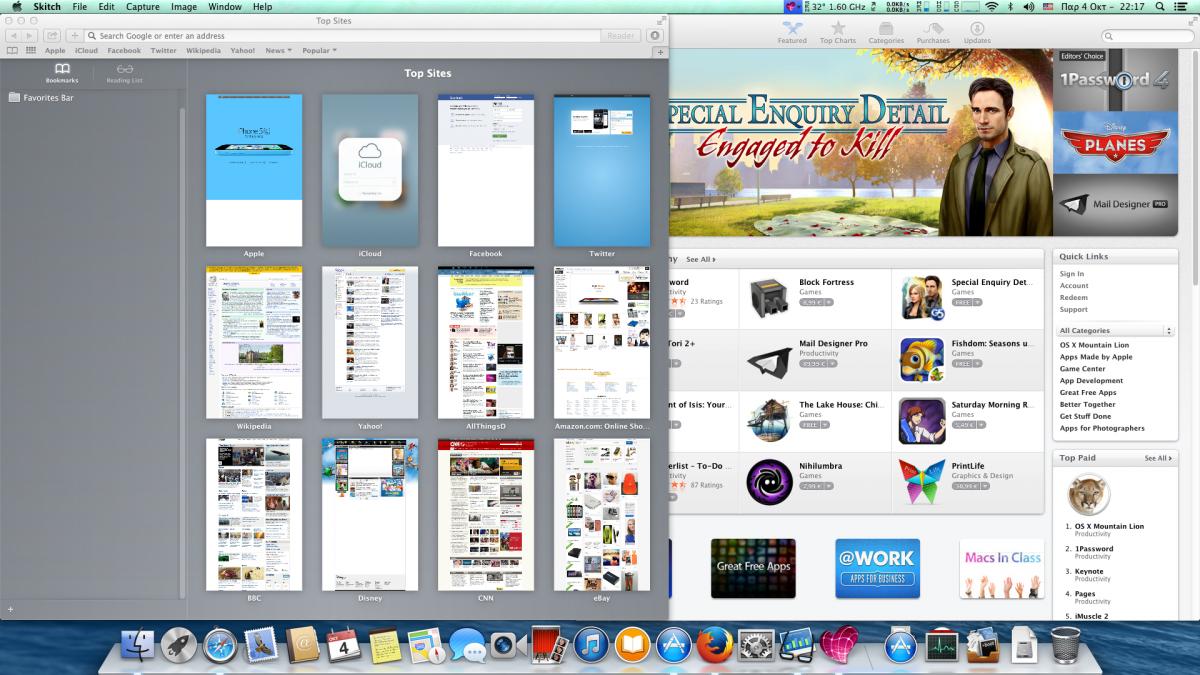Image resolution: width=1200 pixels, height=675 pixels.
Task: Open Safari compass icon in dock
Action: [220, 645]
